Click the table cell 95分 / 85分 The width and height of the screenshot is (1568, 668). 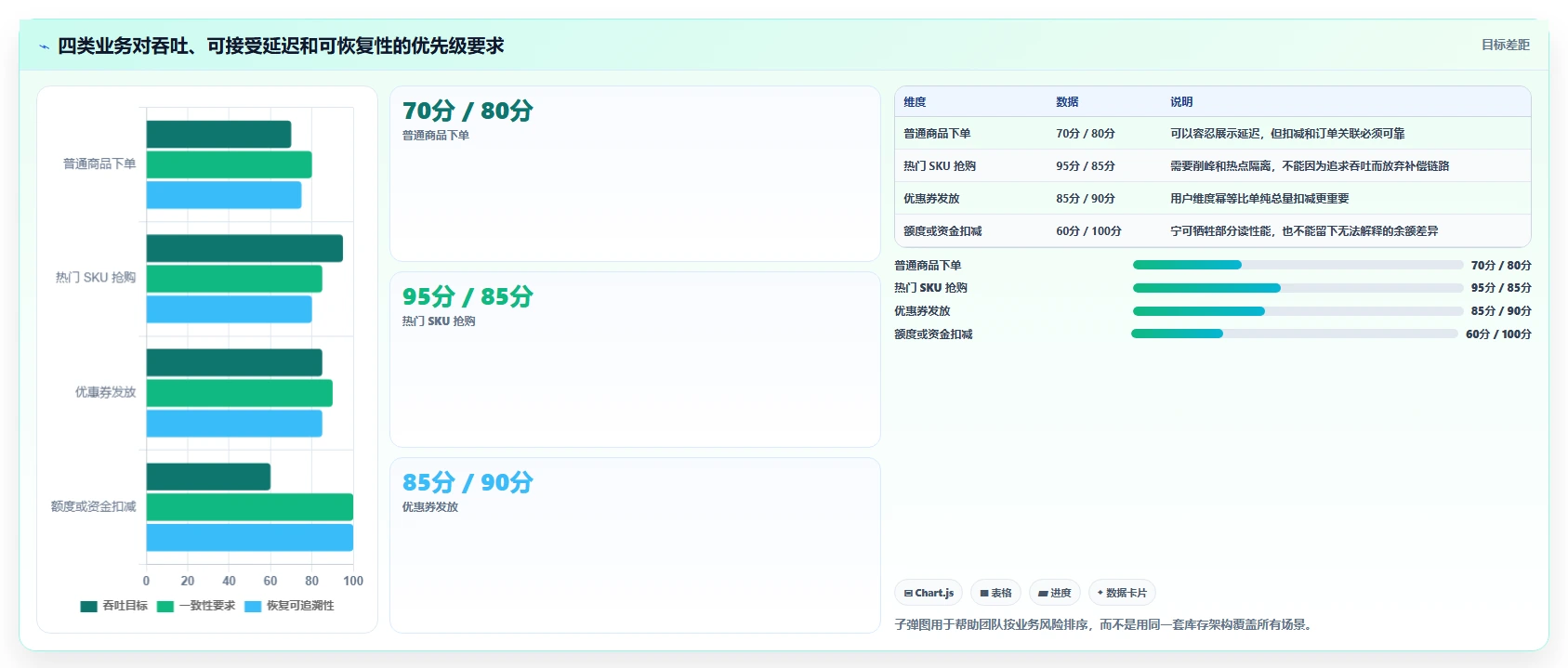click(x=1086, y=166)
